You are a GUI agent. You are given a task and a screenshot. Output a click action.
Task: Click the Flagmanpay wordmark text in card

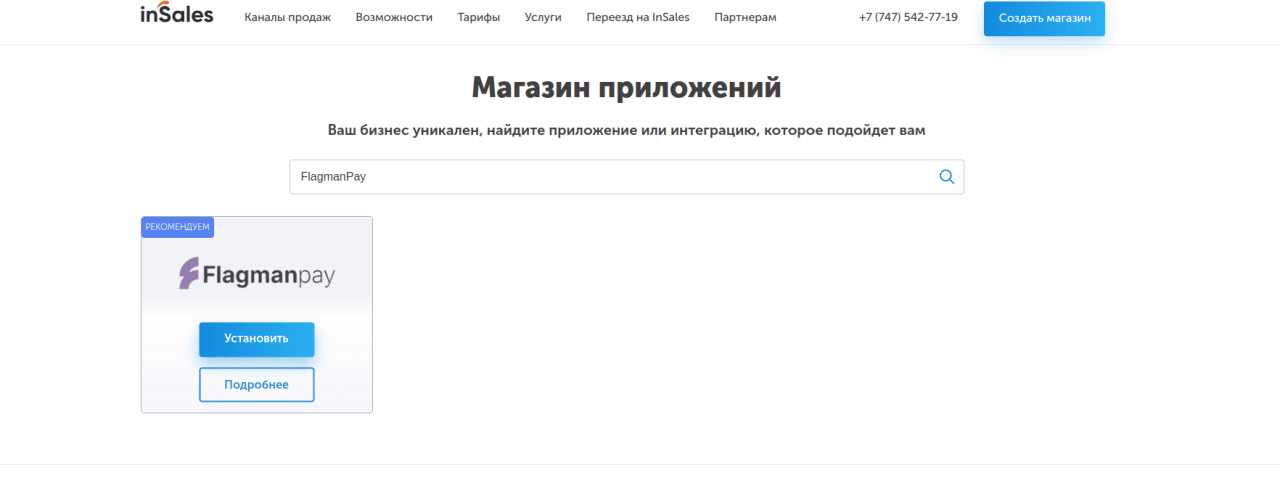(269, 274)
